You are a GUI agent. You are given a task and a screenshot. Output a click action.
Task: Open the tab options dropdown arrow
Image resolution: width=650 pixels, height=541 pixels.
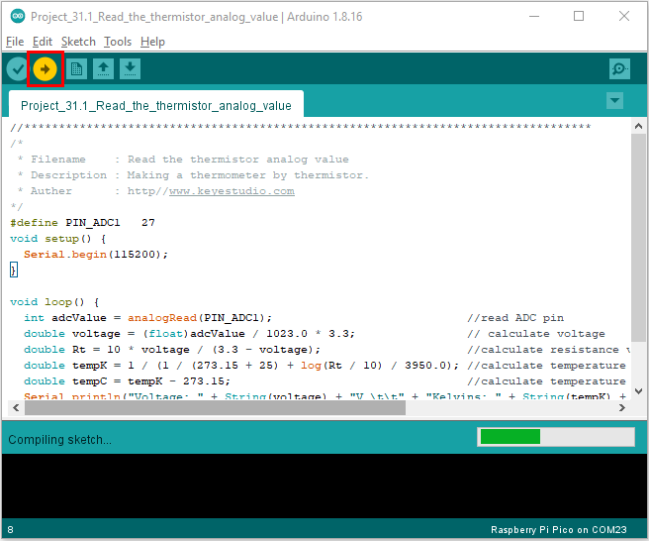coord(615,100)
